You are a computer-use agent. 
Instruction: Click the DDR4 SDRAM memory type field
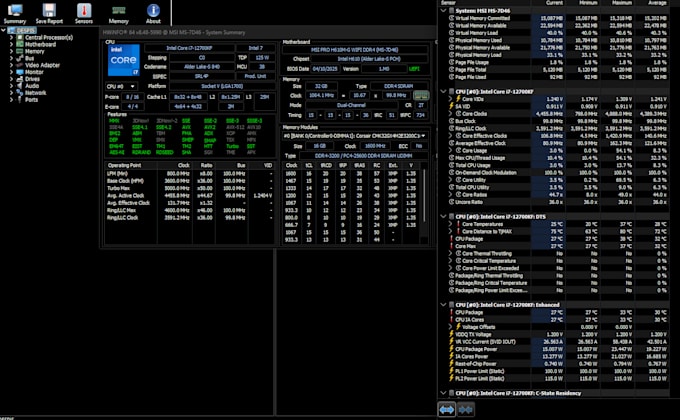point(398,86)
